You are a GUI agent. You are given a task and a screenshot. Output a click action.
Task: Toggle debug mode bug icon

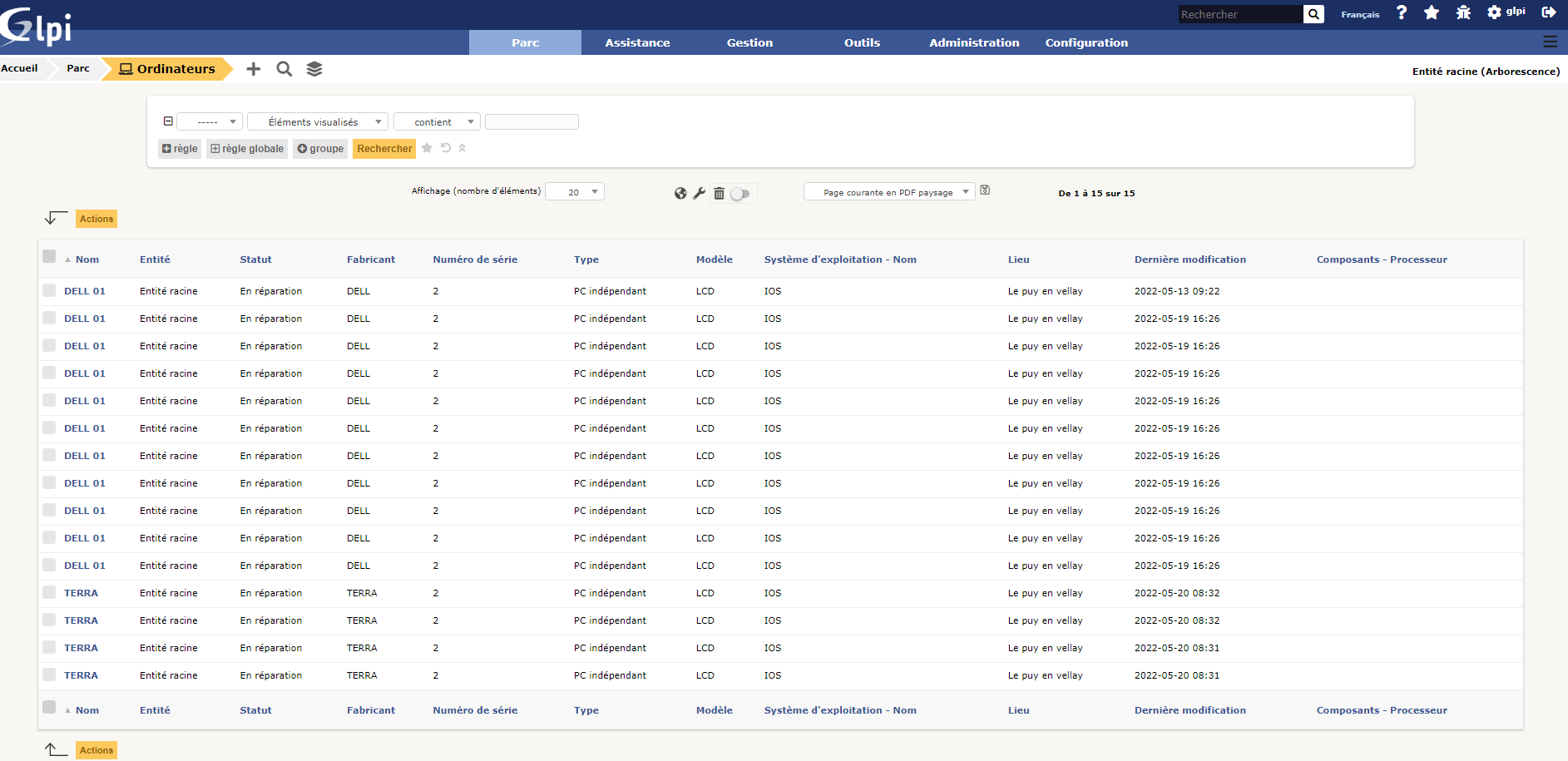point(1463,12)
